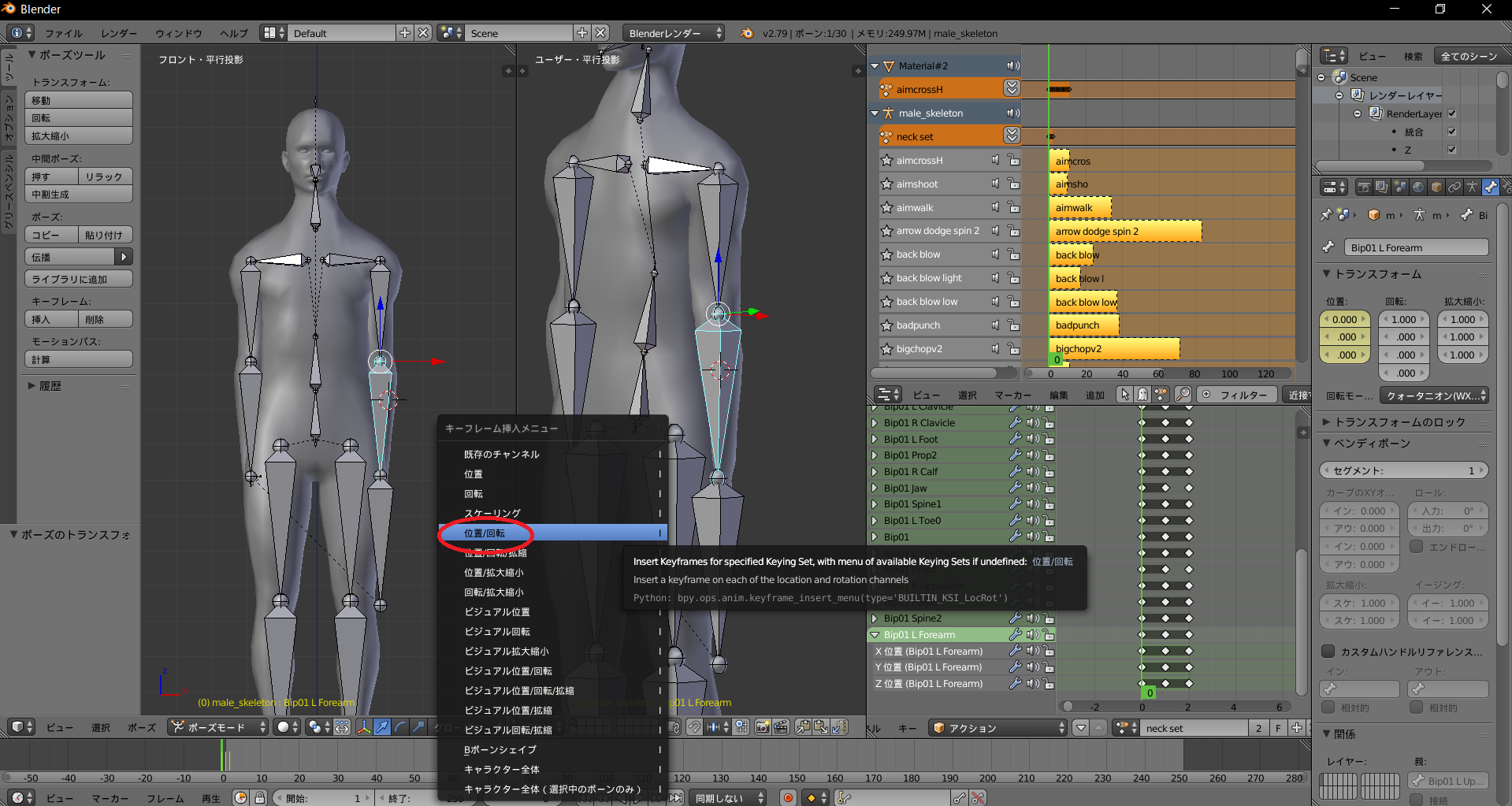Open the Blenderレンダー engine dropdown
The image size is (1512, 806).
(674, 33)
